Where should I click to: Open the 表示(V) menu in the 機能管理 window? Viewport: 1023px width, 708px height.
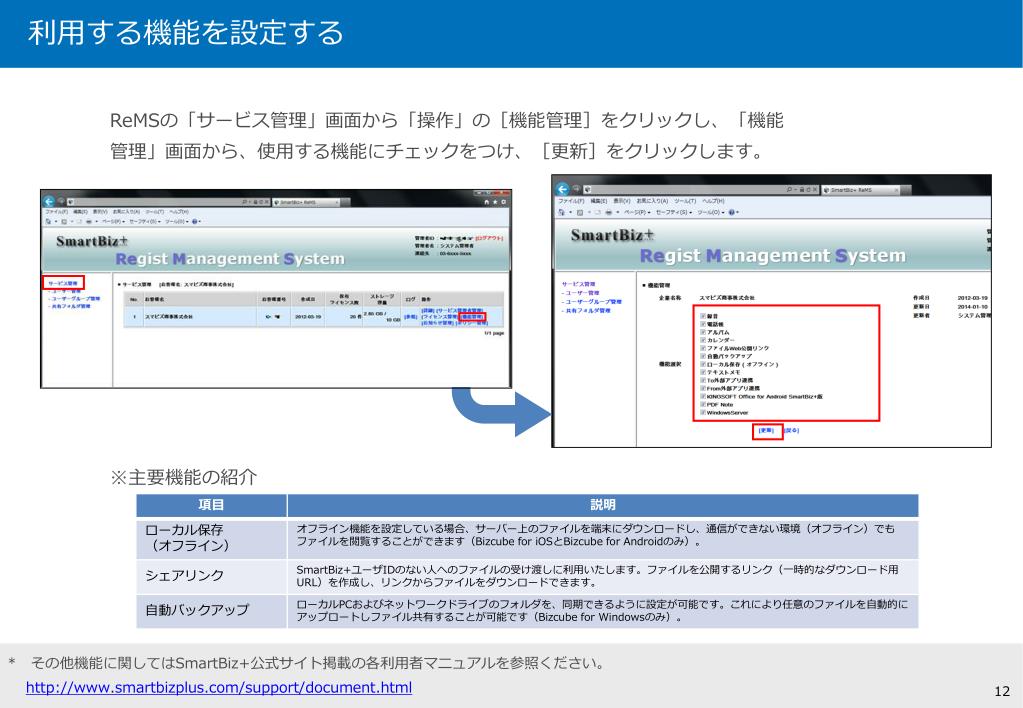tap(622, 201)
